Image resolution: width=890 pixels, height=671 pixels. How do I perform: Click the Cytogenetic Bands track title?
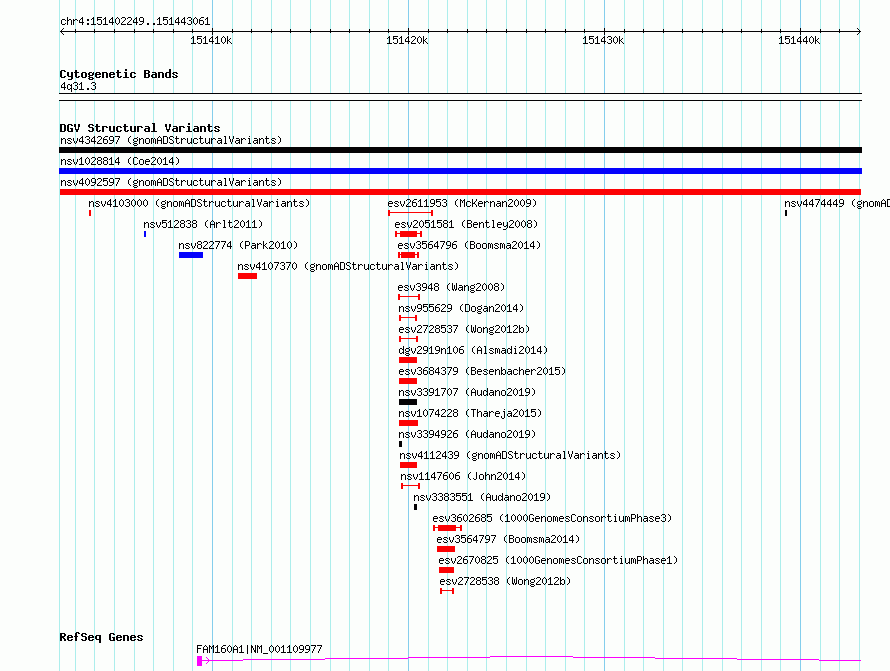[119, 74]
